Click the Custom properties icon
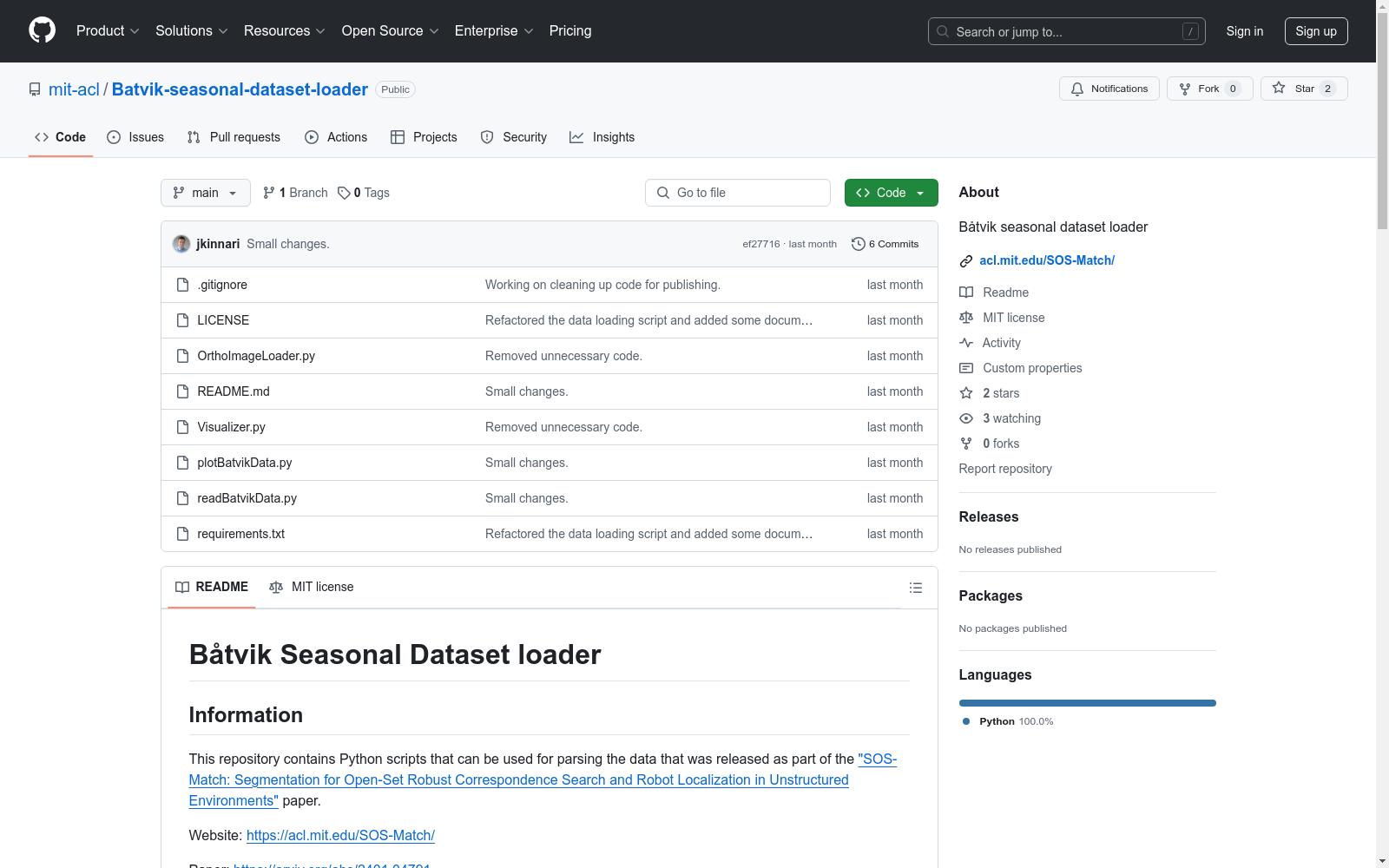 [966, 368]
